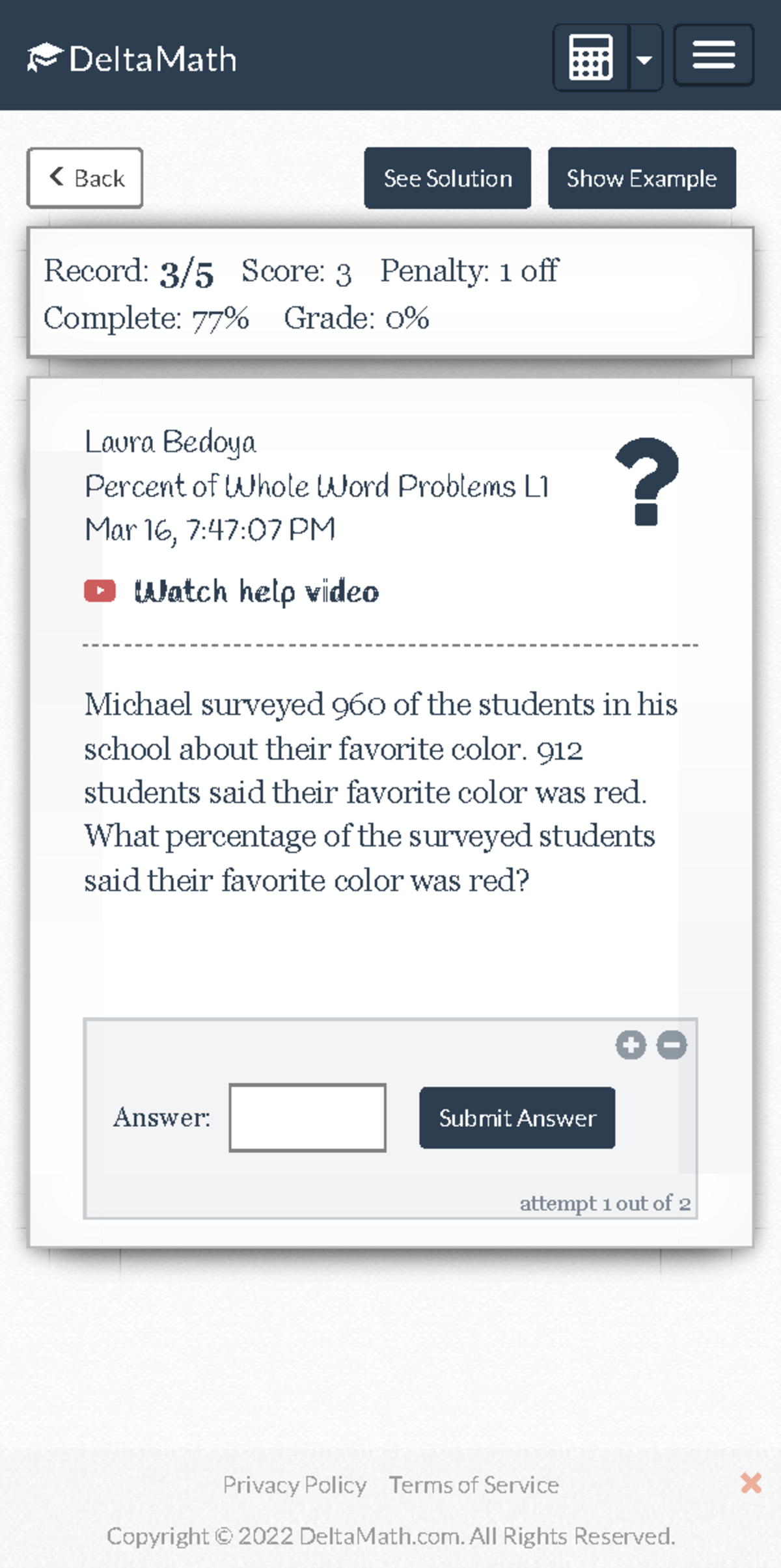Open the Watch help video link

click(x=256, y=592)
